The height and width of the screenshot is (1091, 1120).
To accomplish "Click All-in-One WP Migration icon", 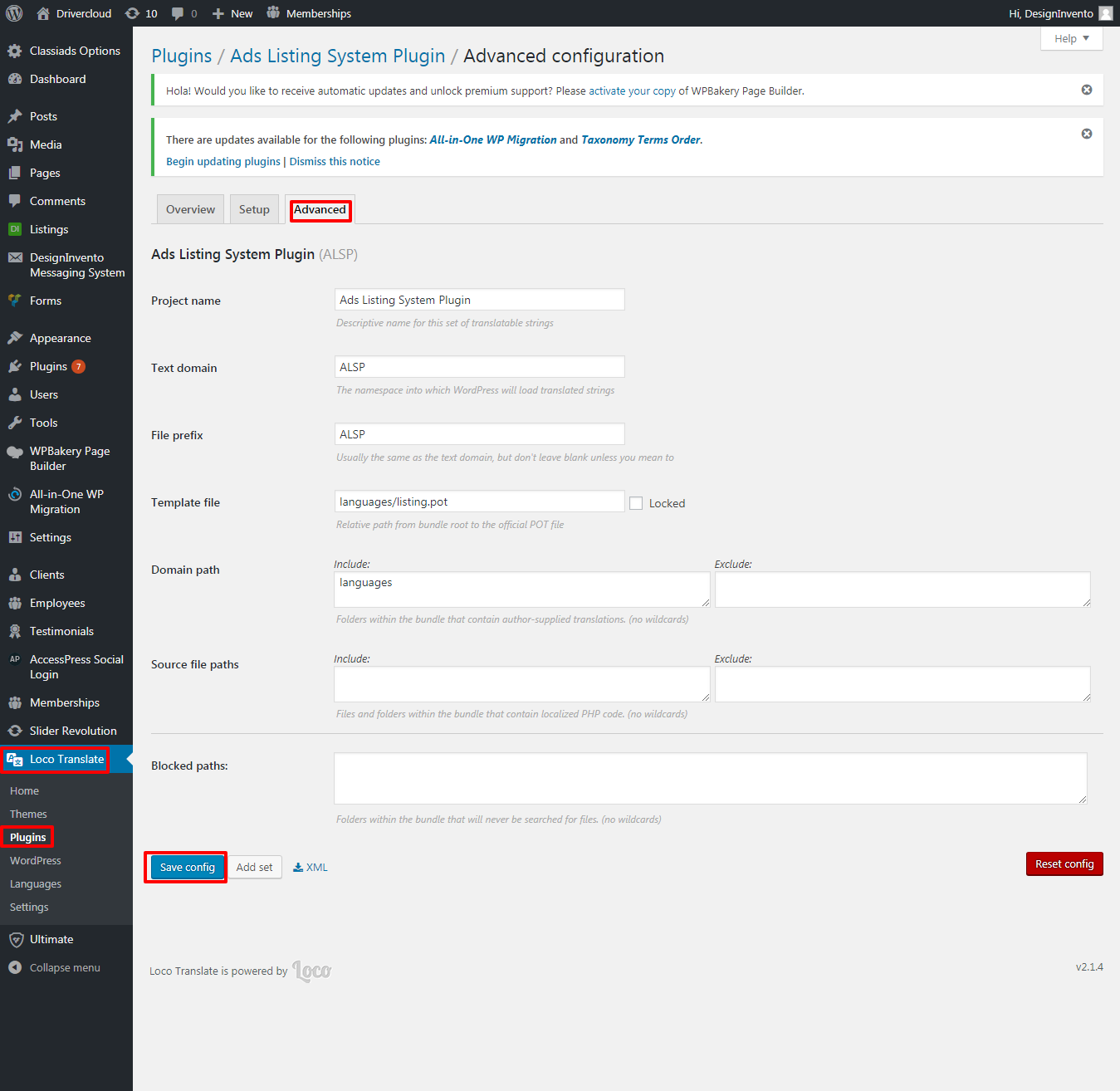I will [x=15, y=494].
